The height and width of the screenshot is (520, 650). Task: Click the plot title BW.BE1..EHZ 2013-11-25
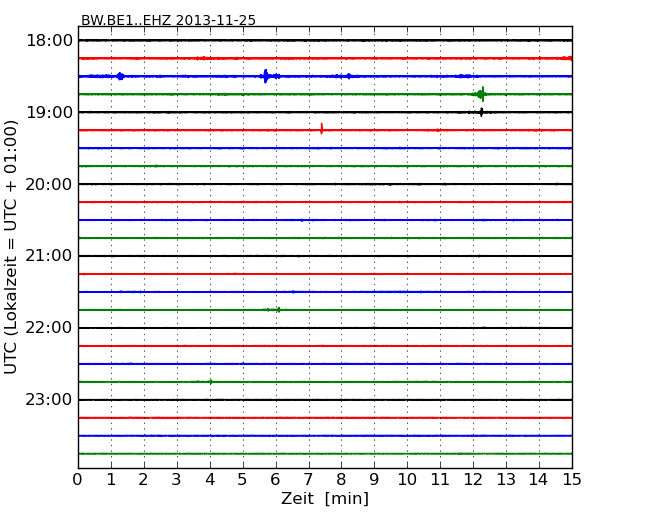(168, 20)
